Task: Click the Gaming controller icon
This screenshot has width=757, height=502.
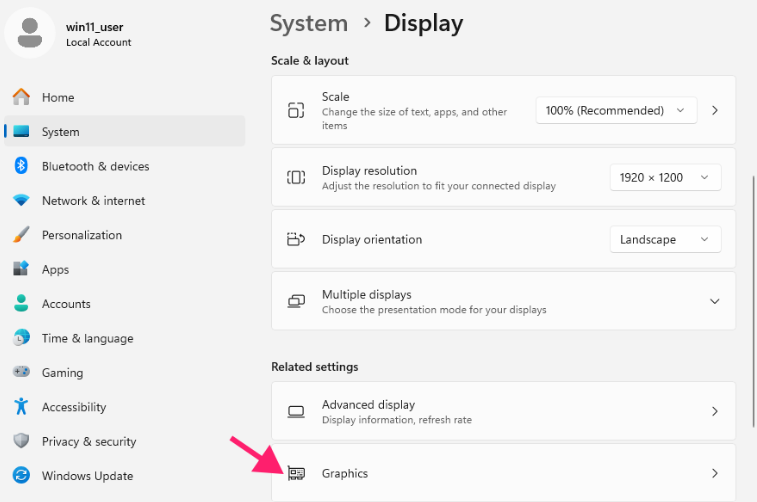Action: [x=21, y=372]
